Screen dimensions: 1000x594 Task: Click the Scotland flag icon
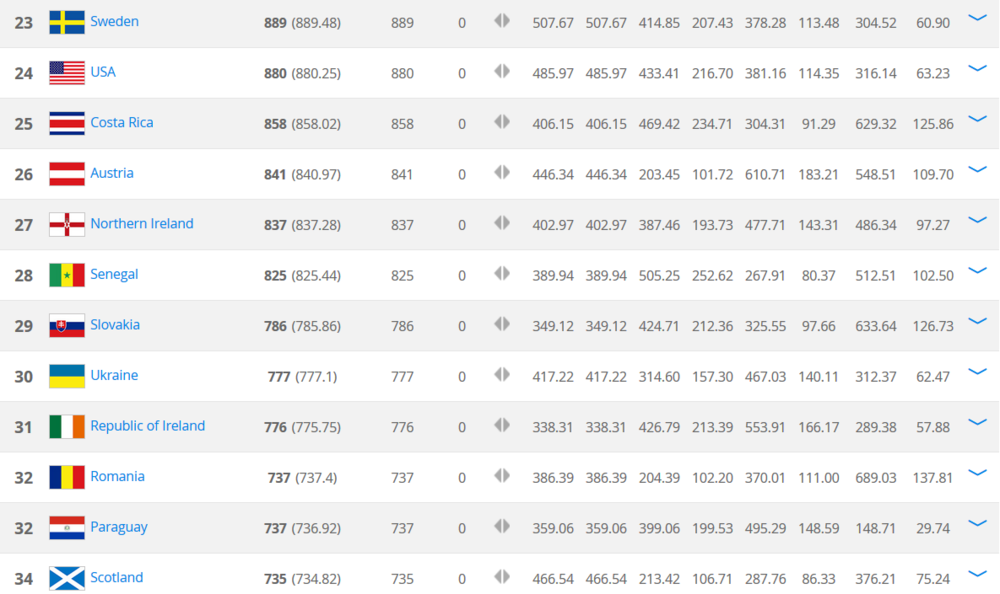[x=67, y=578]
